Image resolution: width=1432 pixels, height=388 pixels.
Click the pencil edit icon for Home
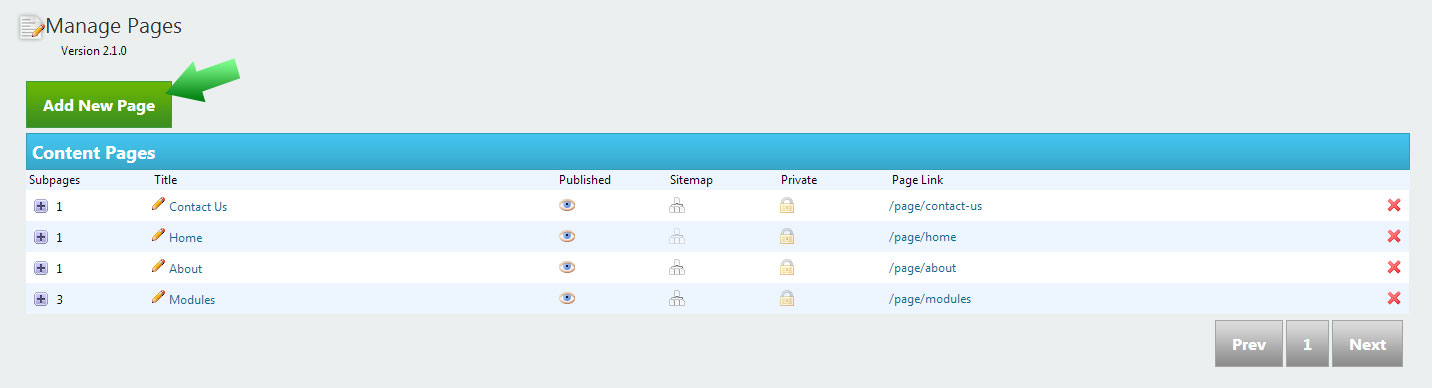click(x=158, y=235)
